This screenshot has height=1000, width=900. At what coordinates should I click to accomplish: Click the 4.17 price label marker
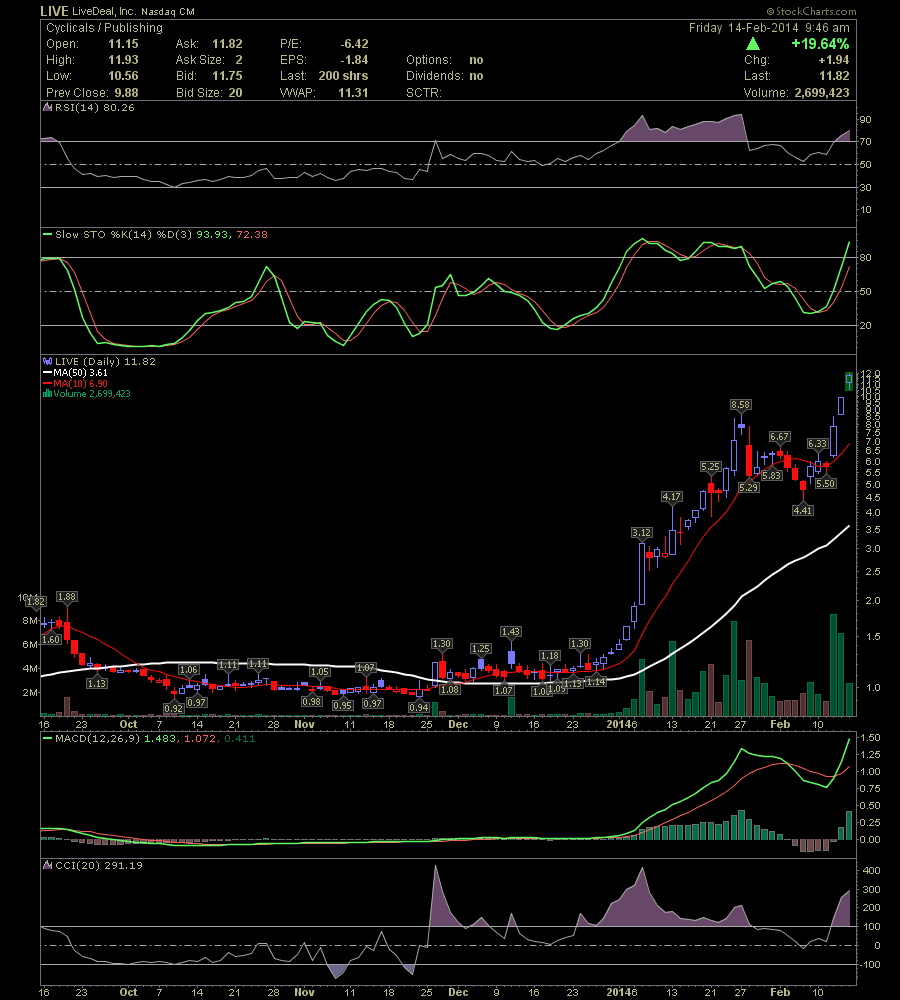pos(672,496)
